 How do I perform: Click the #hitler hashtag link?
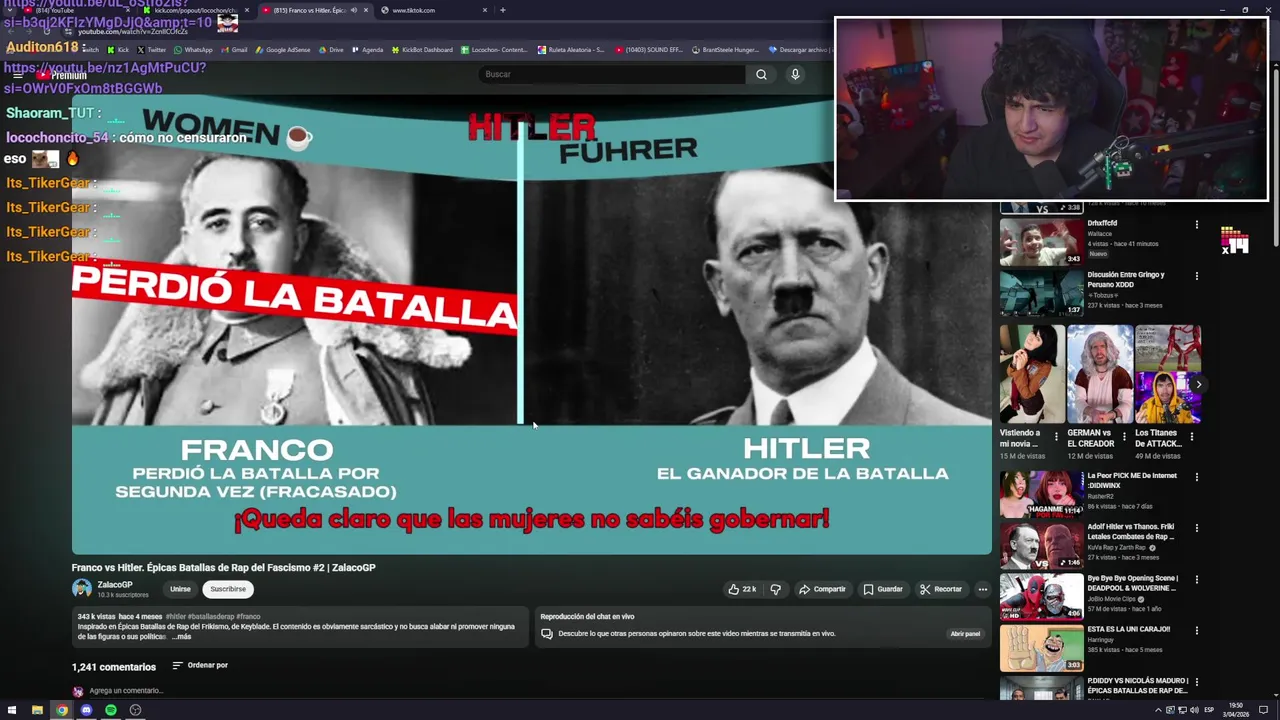coord(176,617)
